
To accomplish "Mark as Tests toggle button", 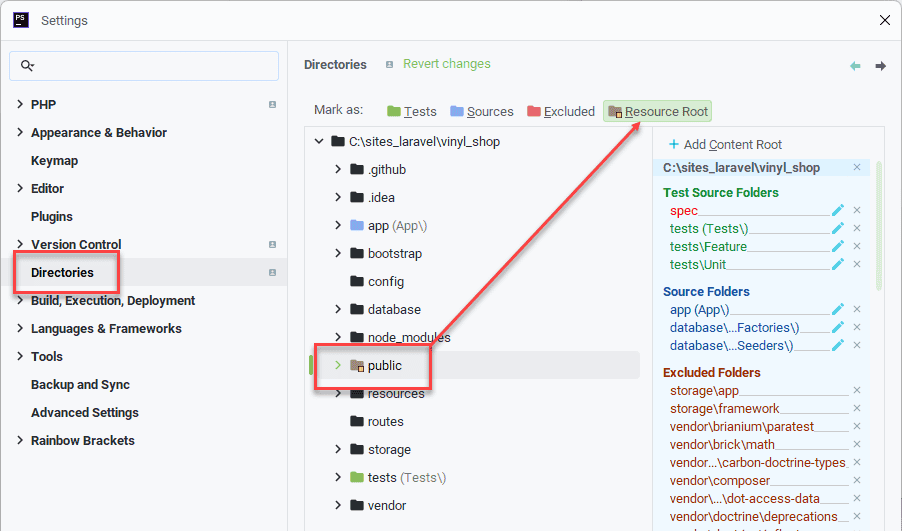I will 412,112.
